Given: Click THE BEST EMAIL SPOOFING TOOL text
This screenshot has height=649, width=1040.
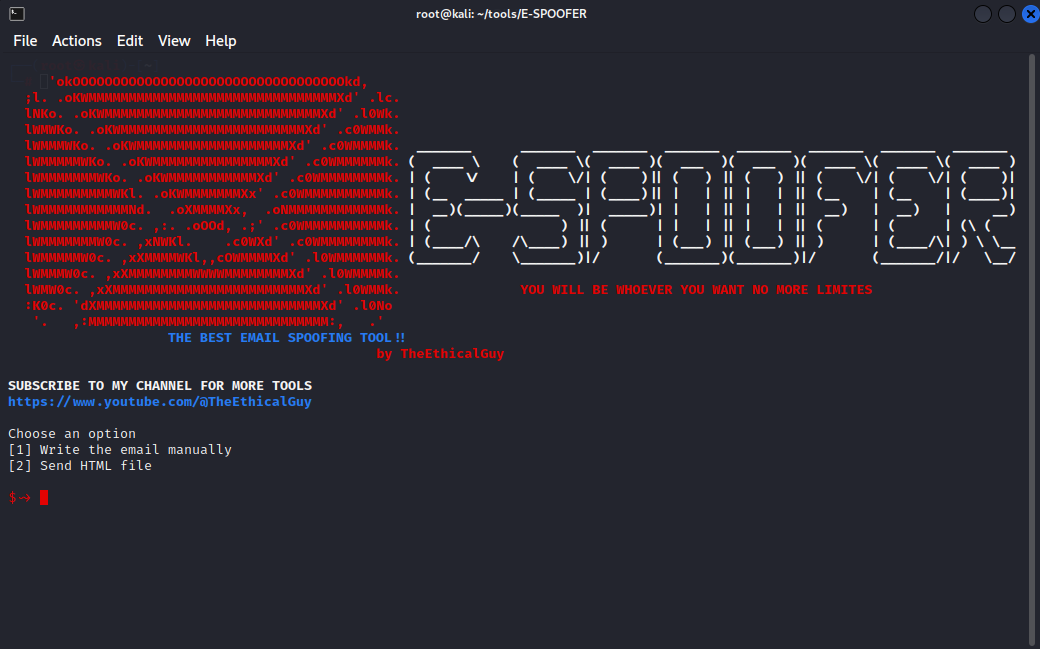Looking at the screenshot, I should [x=286, y=337].
